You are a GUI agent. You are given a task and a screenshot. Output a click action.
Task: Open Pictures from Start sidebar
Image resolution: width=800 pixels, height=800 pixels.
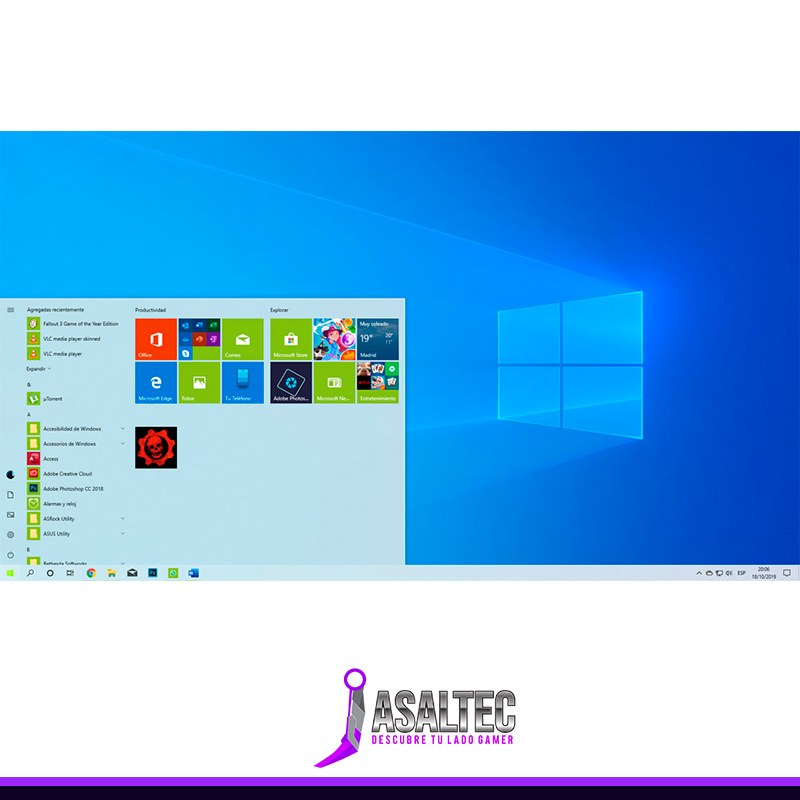click(10, 515)
